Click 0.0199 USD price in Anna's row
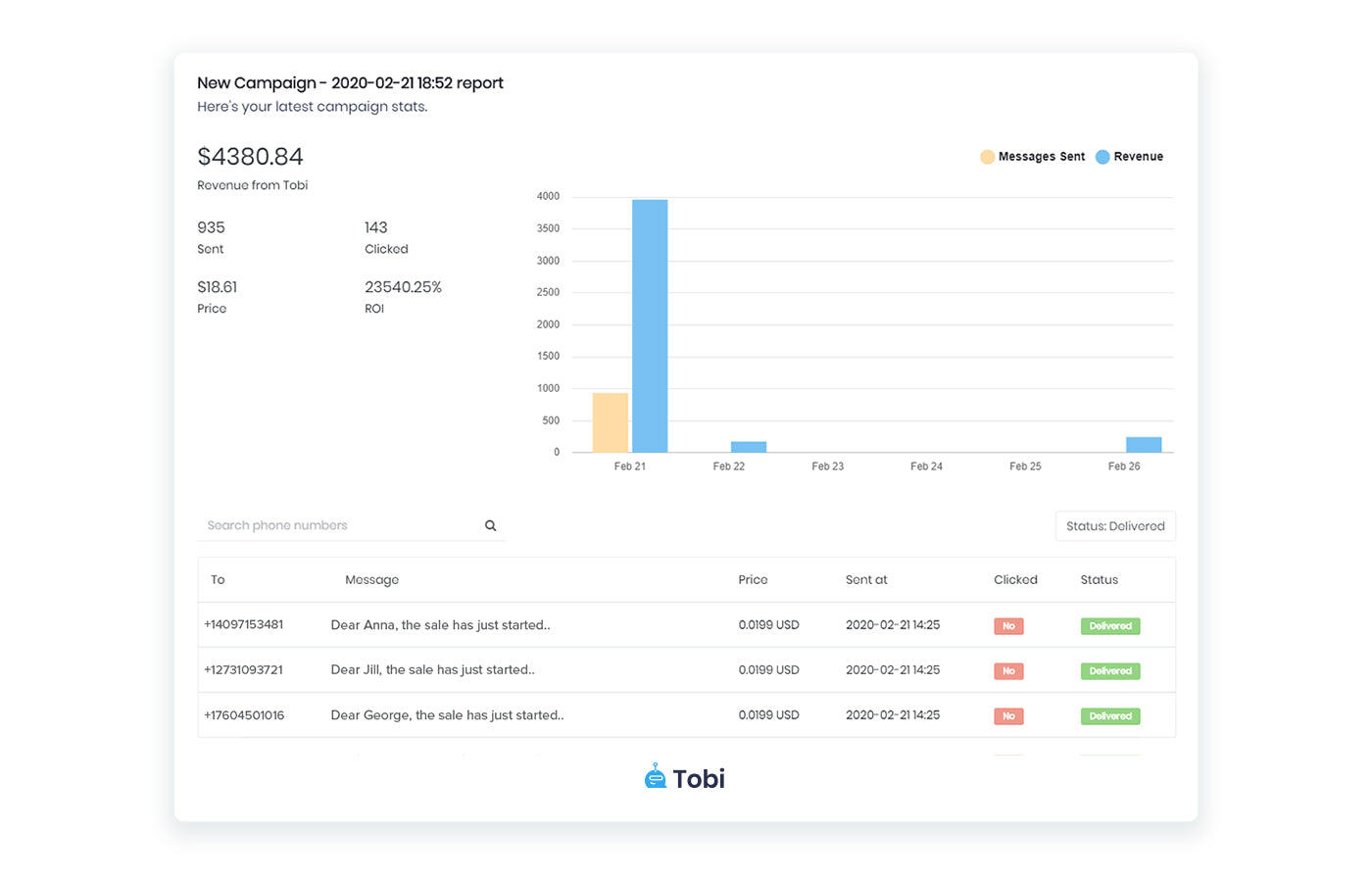Screen dimensions: 1372x882 [x=768, y=625]
